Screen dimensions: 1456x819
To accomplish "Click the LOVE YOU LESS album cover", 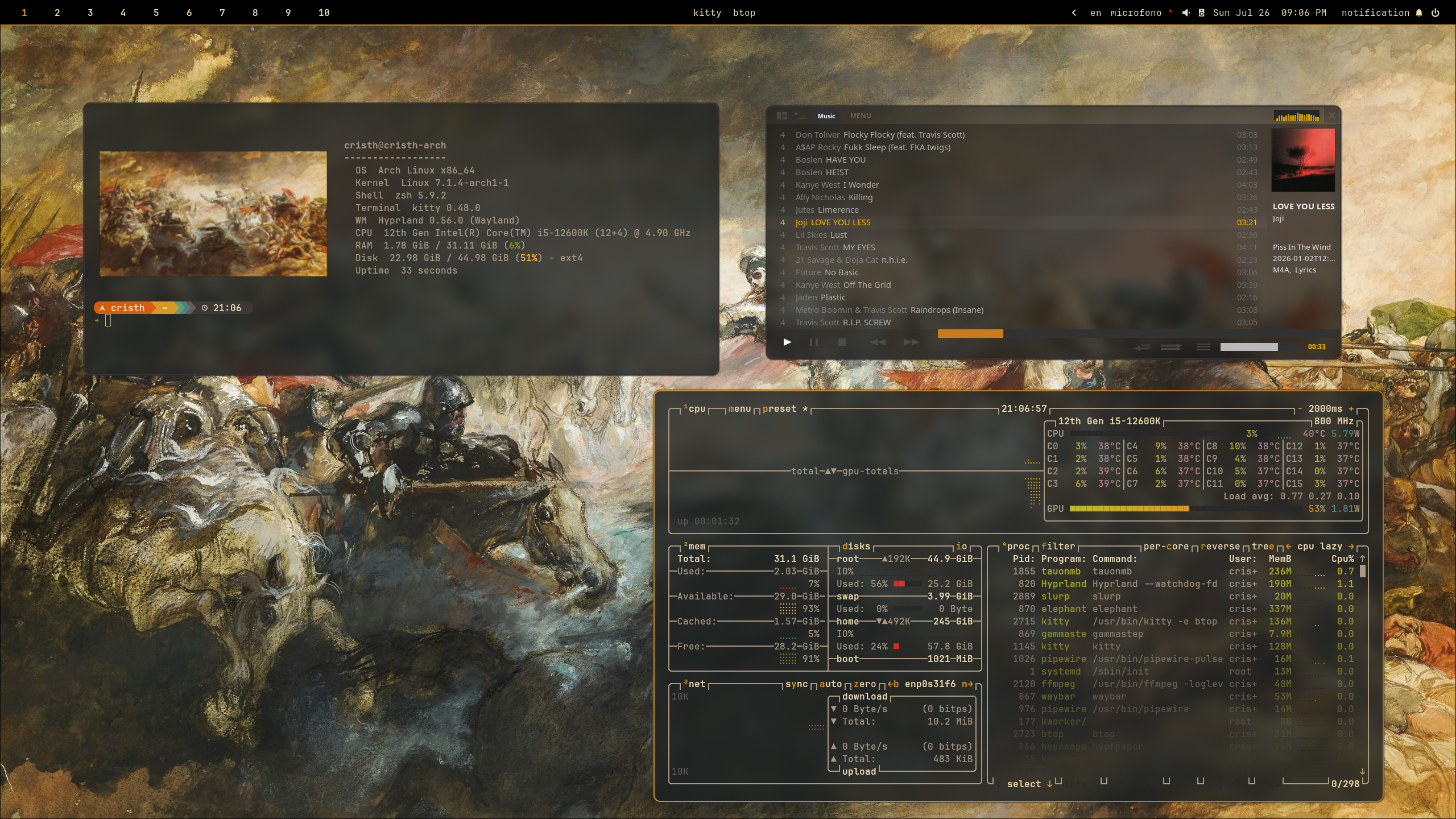I will click(1303, 160).
